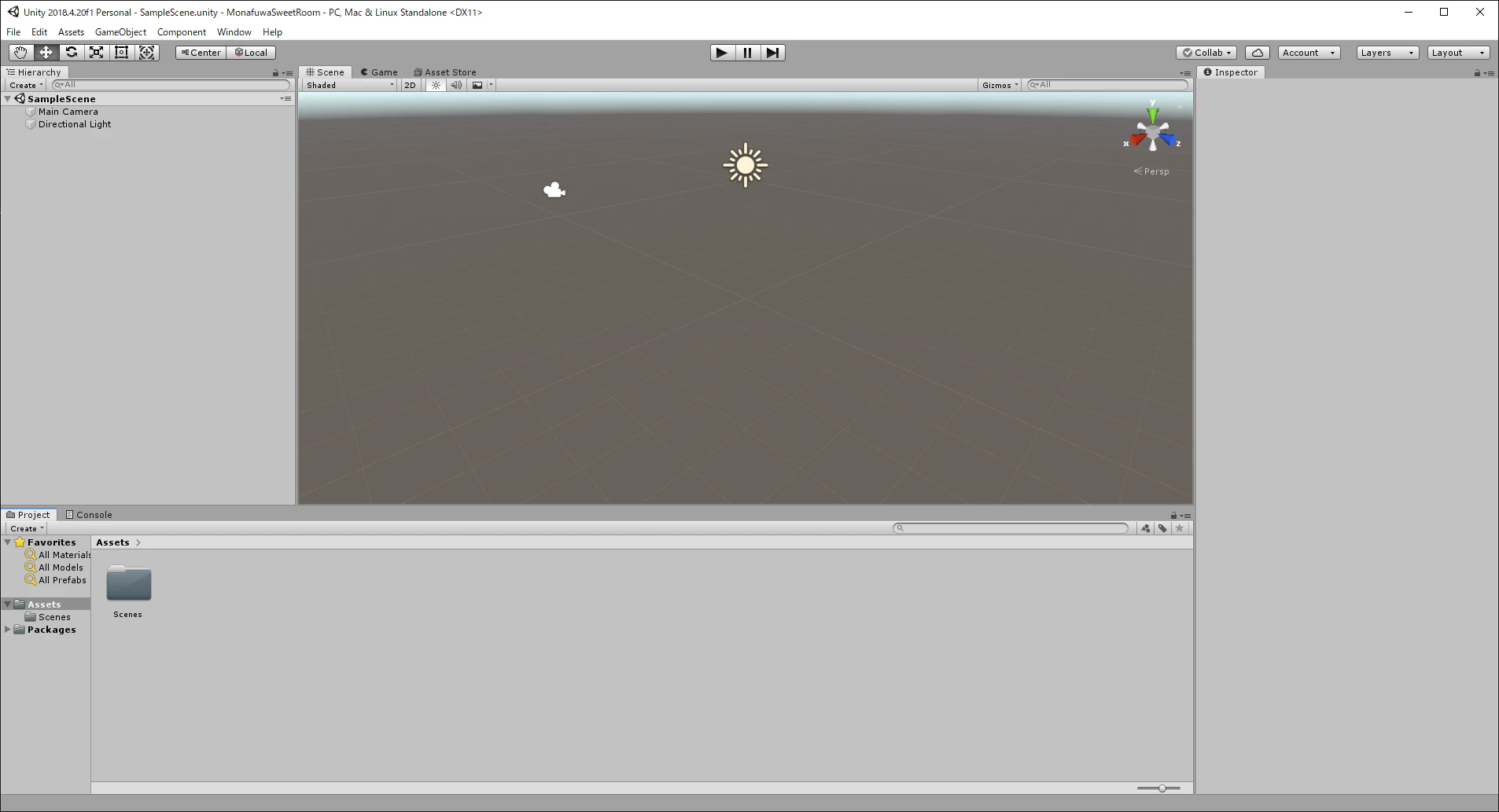1499x812 pixels.
Task: Select the Scale tool
Action: 96,53
